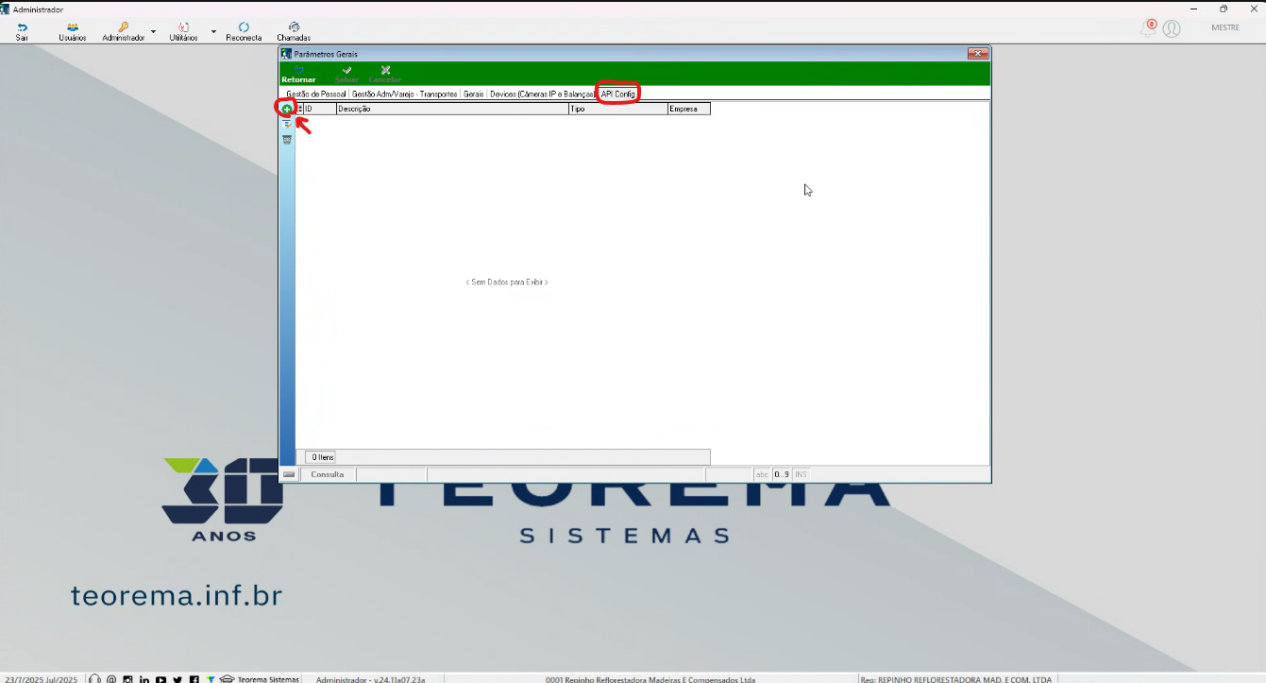Click the Utilitários icon
The height and width of the screenshot is (683, 1266).
click(183, 32)
